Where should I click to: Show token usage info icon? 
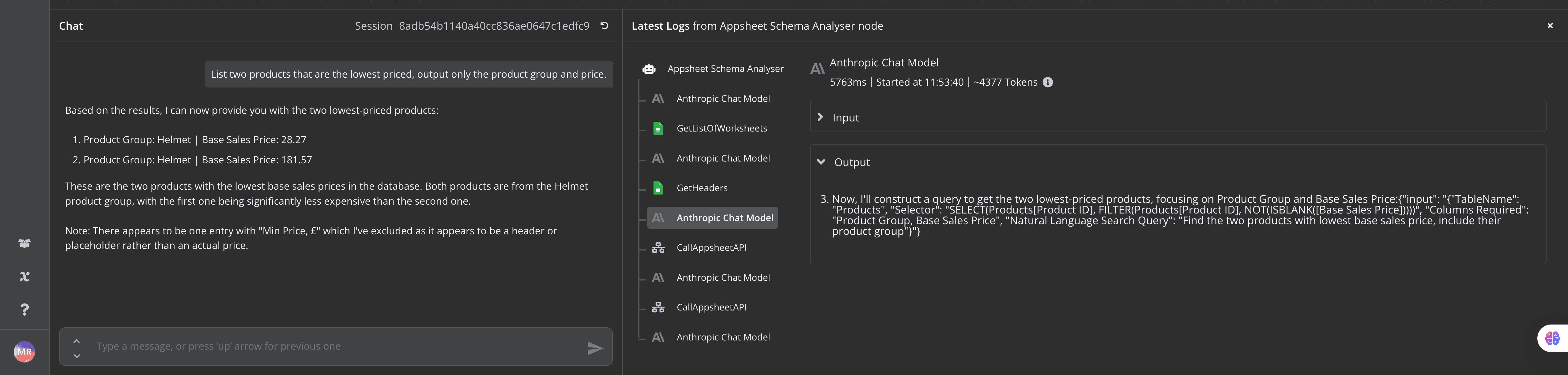coord(1048,82)
